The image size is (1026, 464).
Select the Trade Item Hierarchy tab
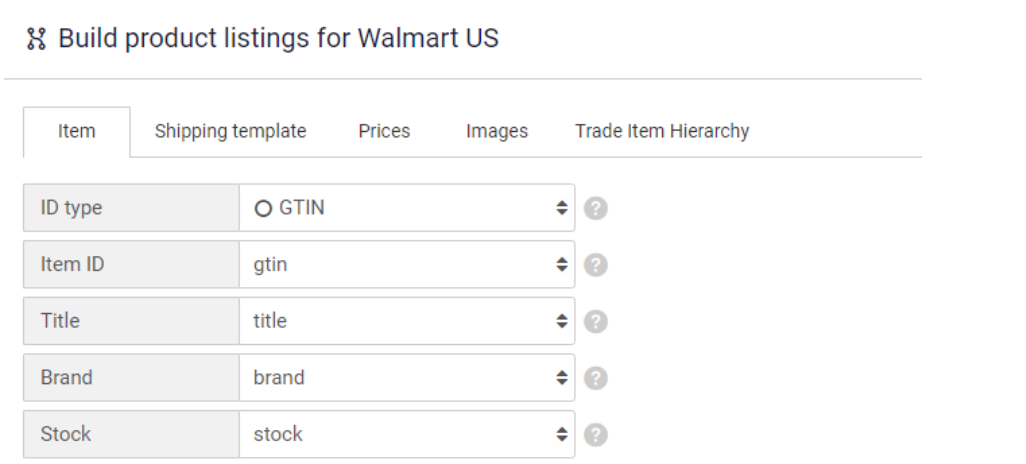(662, 131)
